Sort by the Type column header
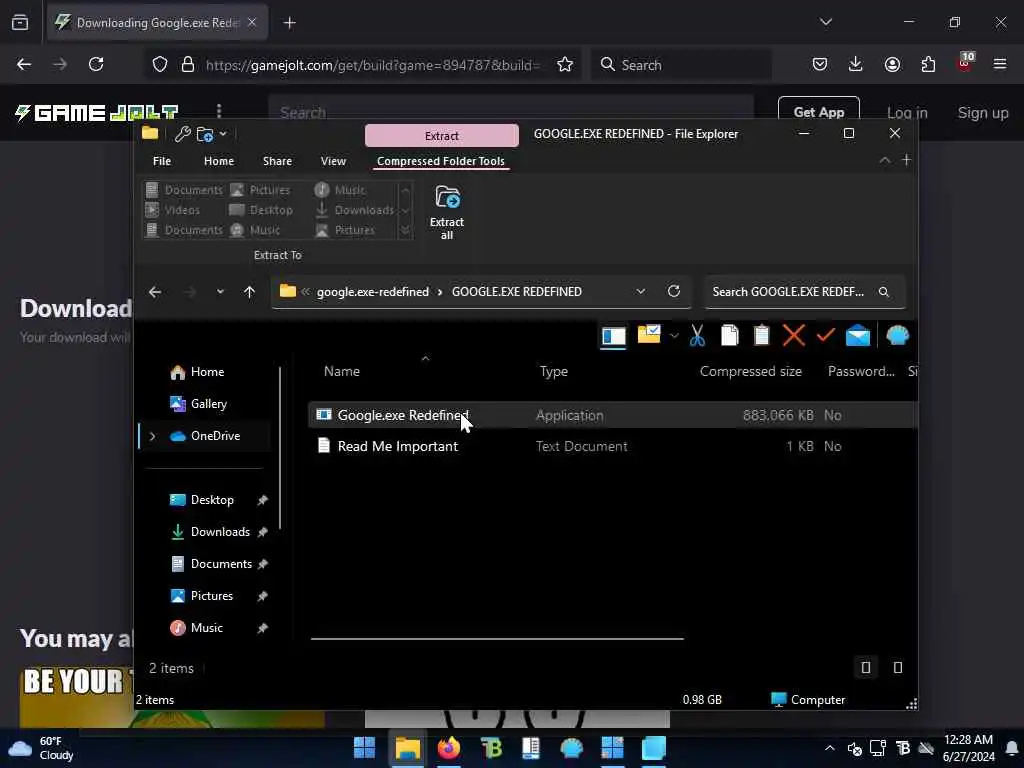Viewport: 1024px width, 768px height. pos(554,372)
